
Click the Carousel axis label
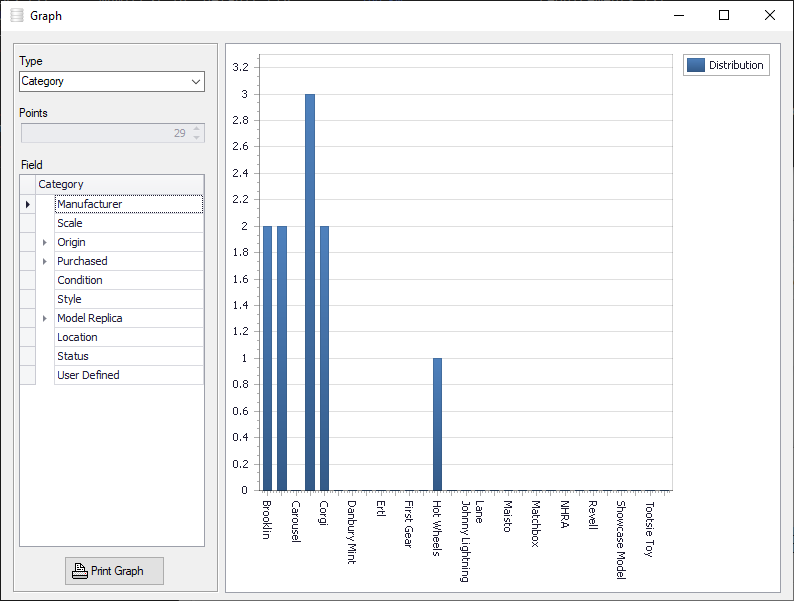[296, 522]
